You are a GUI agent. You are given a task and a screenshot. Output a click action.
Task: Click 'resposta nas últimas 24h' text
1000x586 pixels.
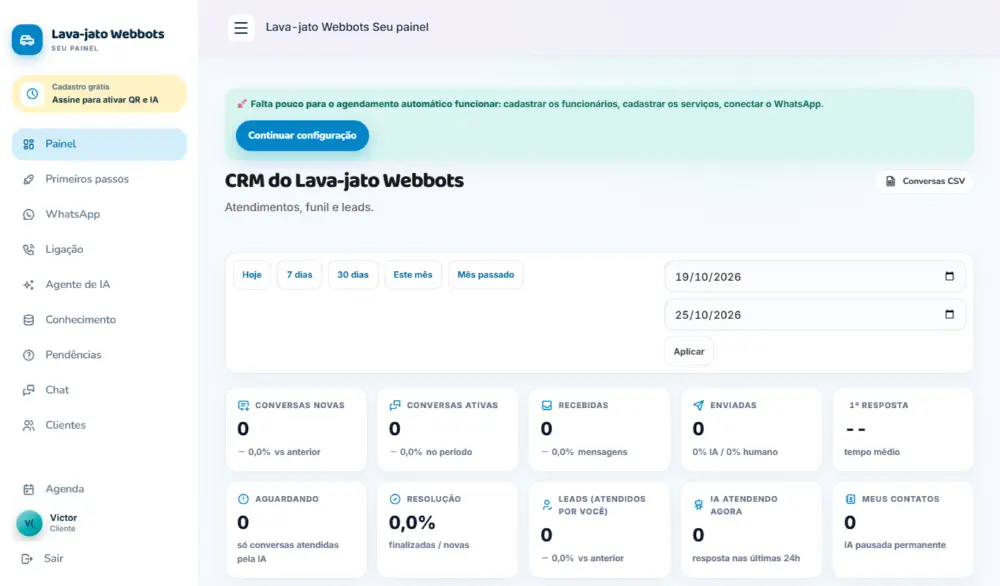click(746, 559)
